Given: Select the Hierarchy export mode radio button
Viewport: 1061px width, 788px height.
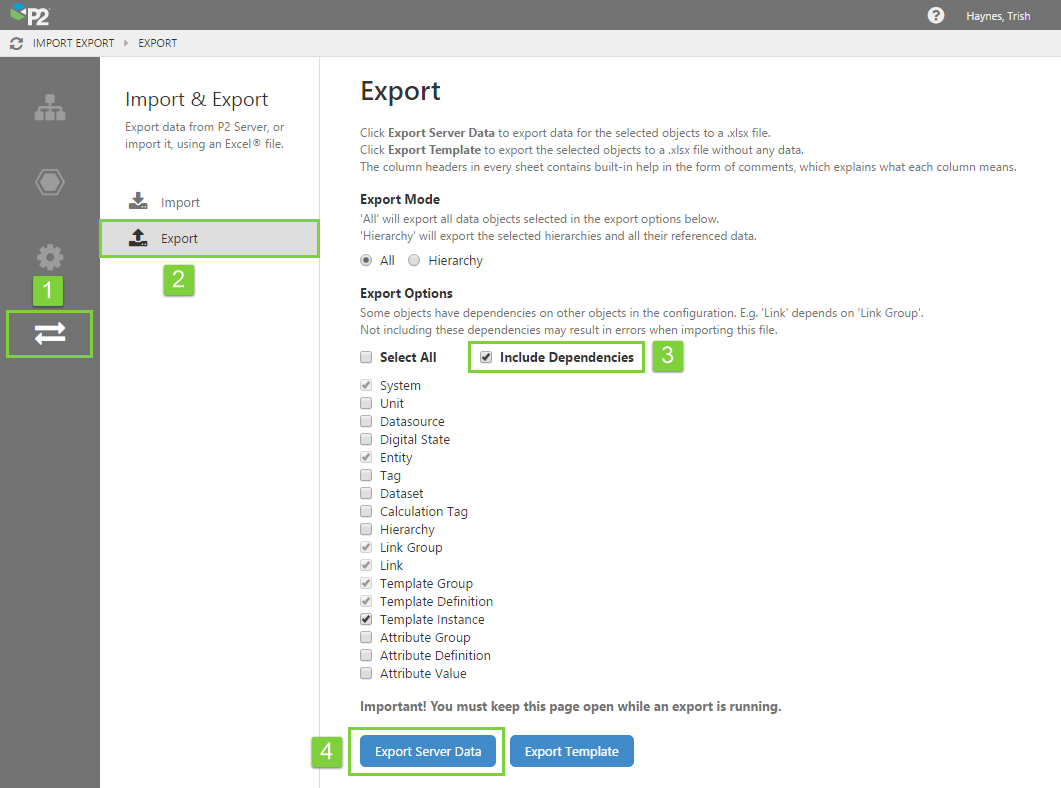Looking at the screenshot, I should (x=414, y=261).
